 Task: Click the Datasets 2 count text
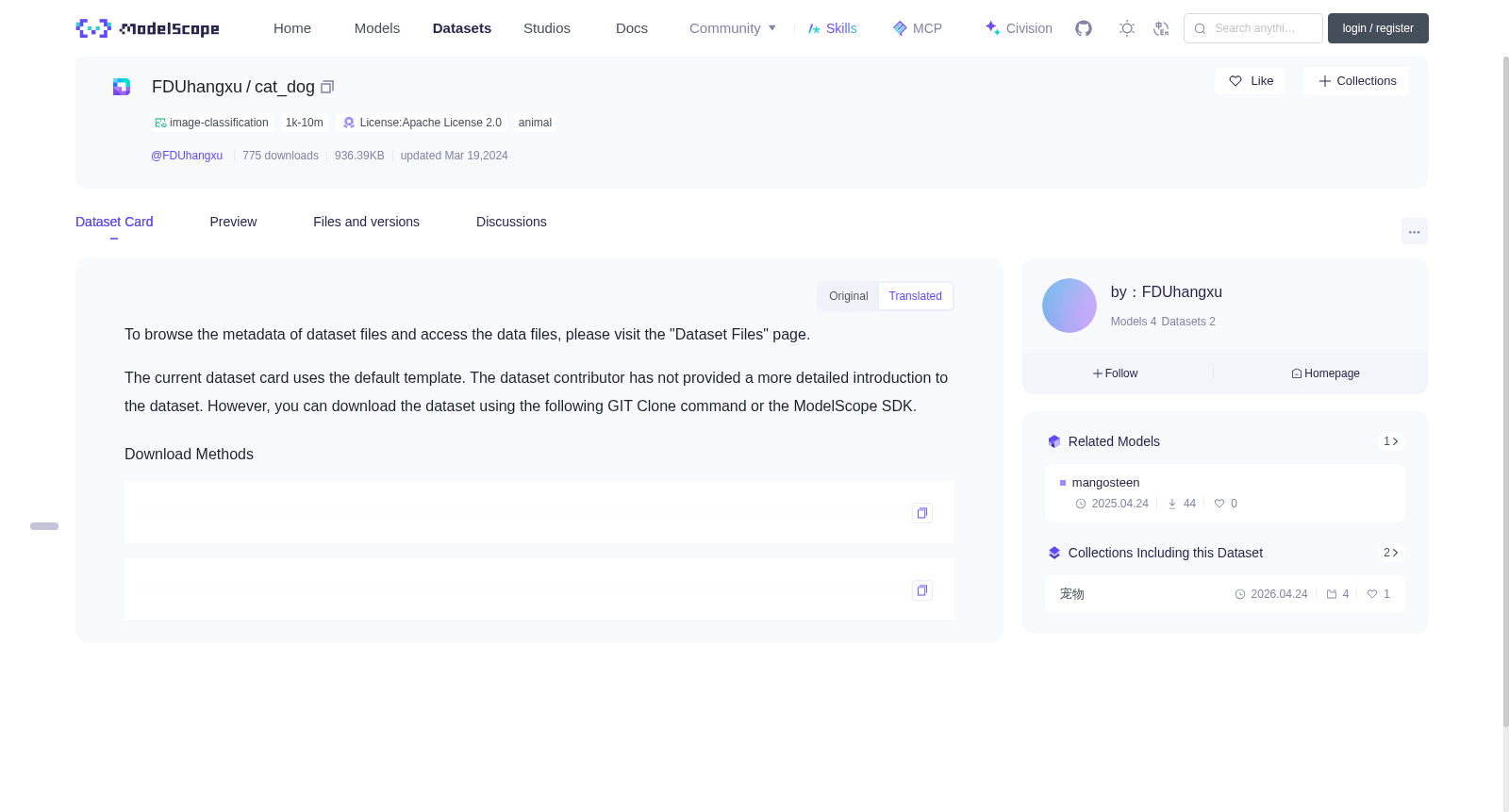1188,322
